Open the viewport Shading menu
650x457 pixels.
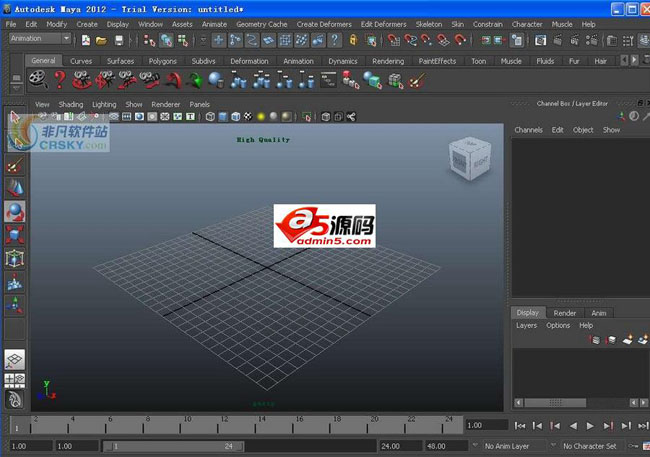pos(71,105)
